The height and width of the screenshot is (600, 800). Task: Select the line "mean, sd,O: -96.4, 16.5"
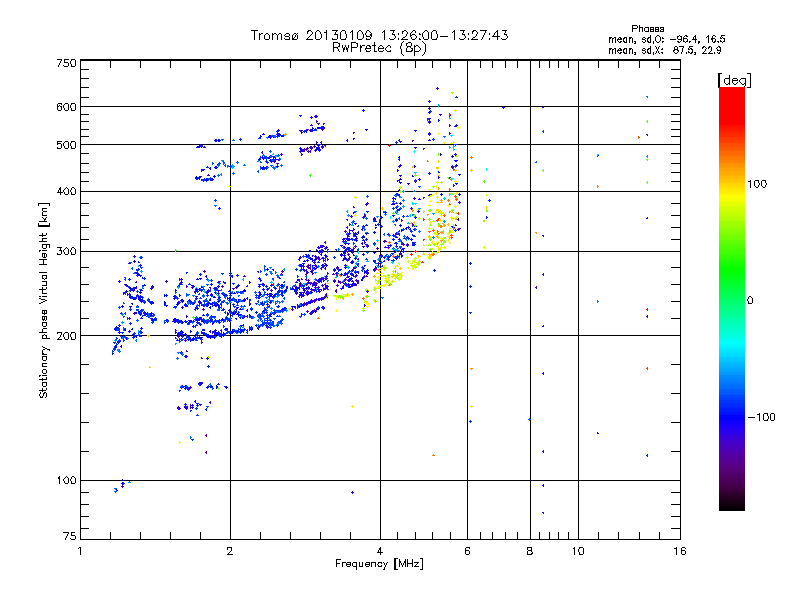coord(666,39)
